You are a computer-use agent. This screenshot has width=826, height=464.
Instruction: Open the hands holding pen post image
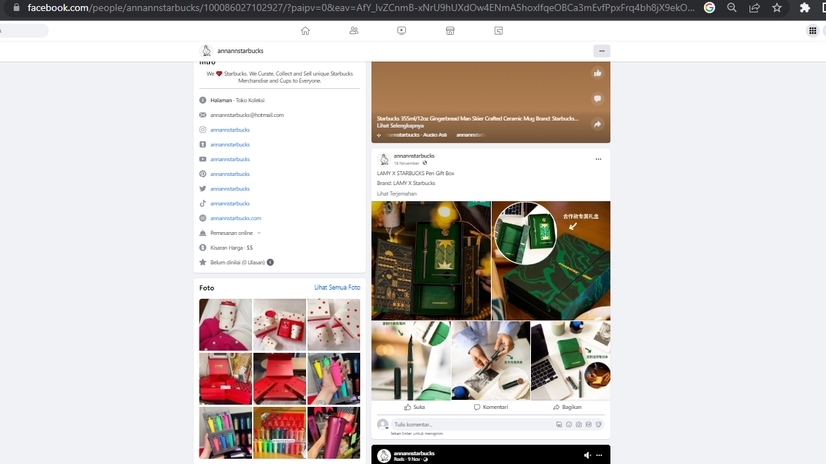(x=491, y=361)
